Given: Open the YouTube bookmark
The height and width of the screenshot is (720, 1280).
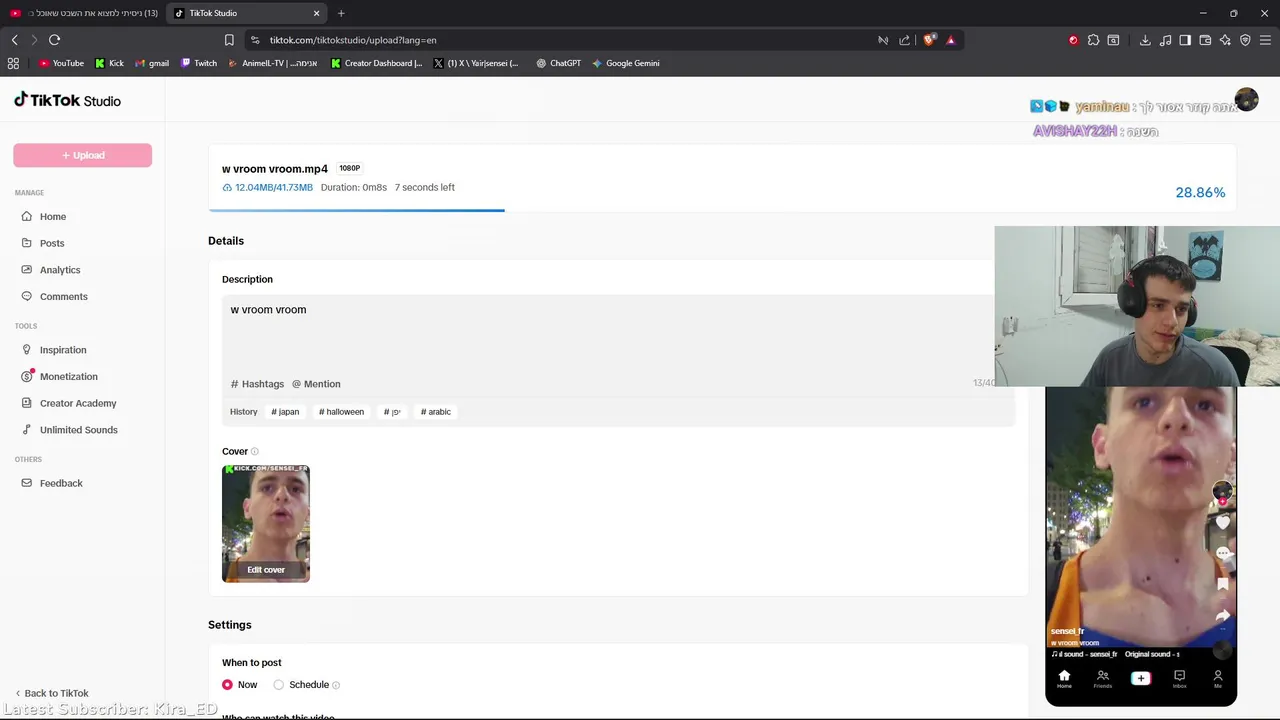Looking at the screenshot, I should coord(61,63).
